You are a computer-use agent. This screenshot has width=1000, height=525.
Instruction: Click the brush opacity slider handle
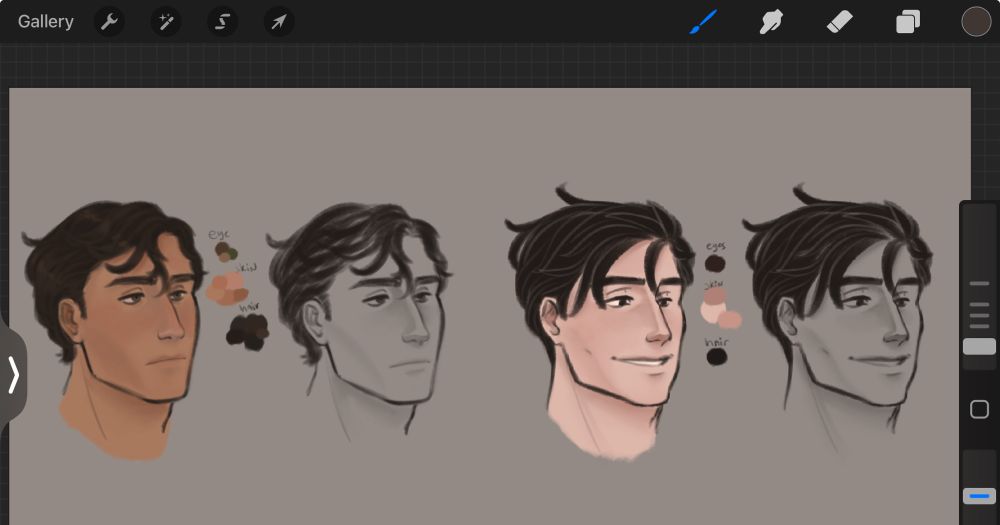tap(979, 496)
